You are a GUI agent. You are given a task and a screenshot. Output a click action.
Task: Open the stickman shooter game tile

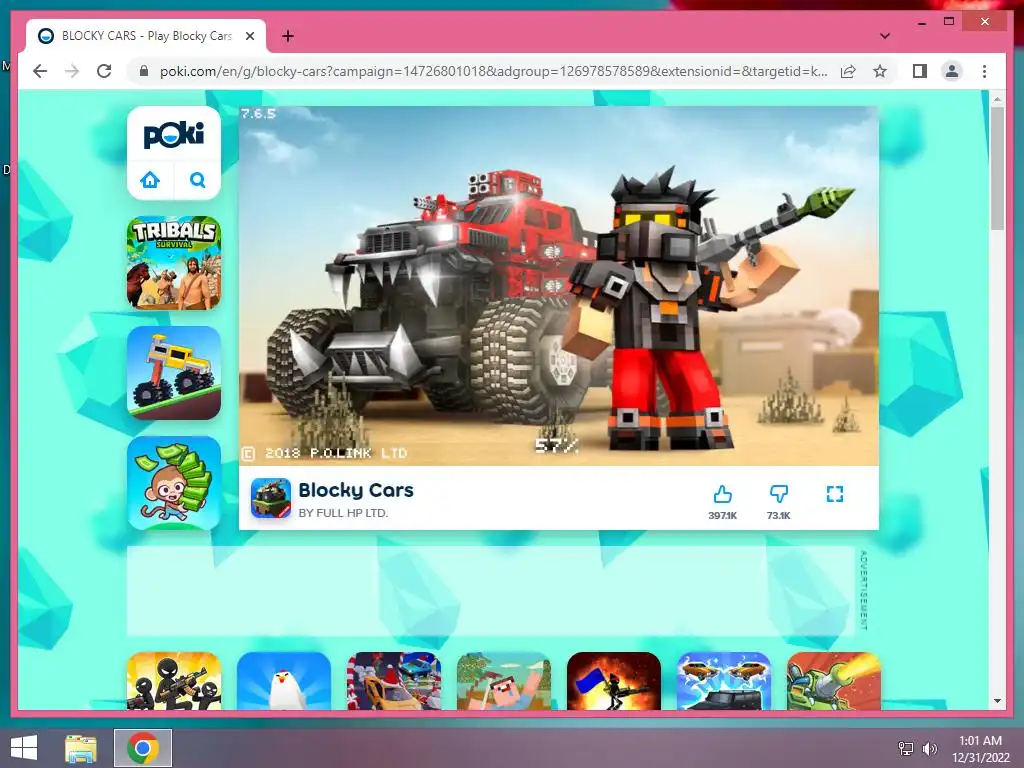point(174,680)
